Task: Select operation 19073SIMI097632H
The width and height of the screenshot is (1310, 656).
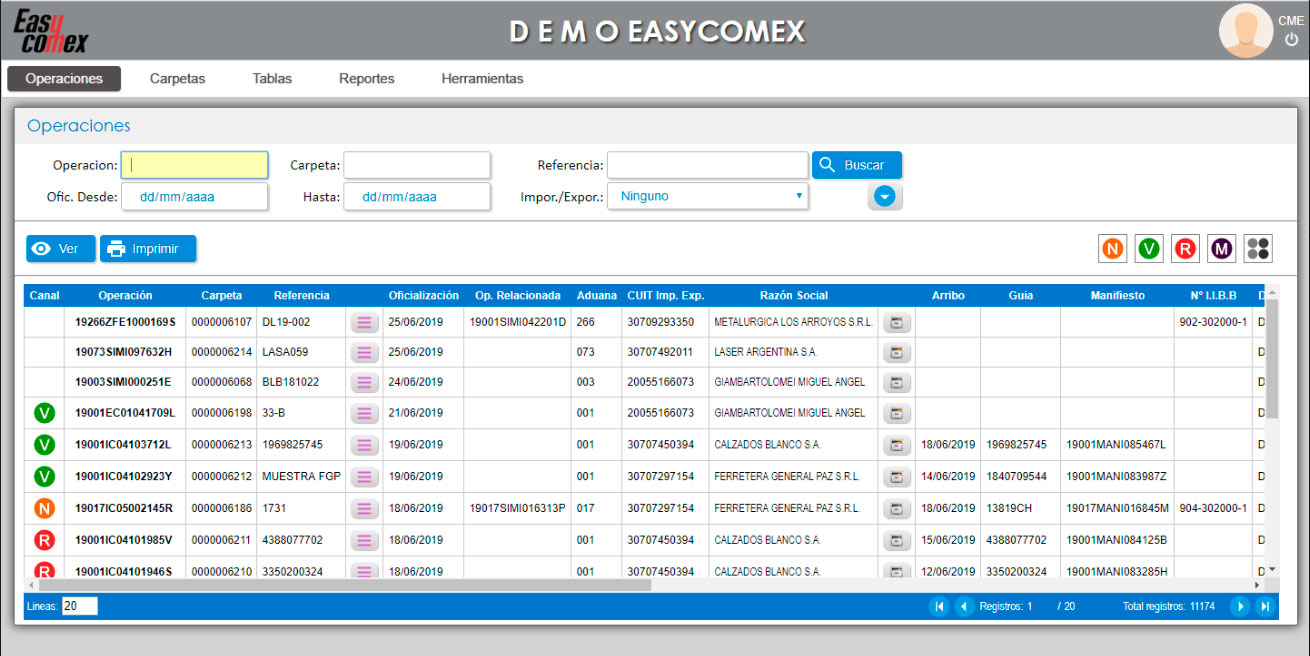Action: click(x=125, y=352)
